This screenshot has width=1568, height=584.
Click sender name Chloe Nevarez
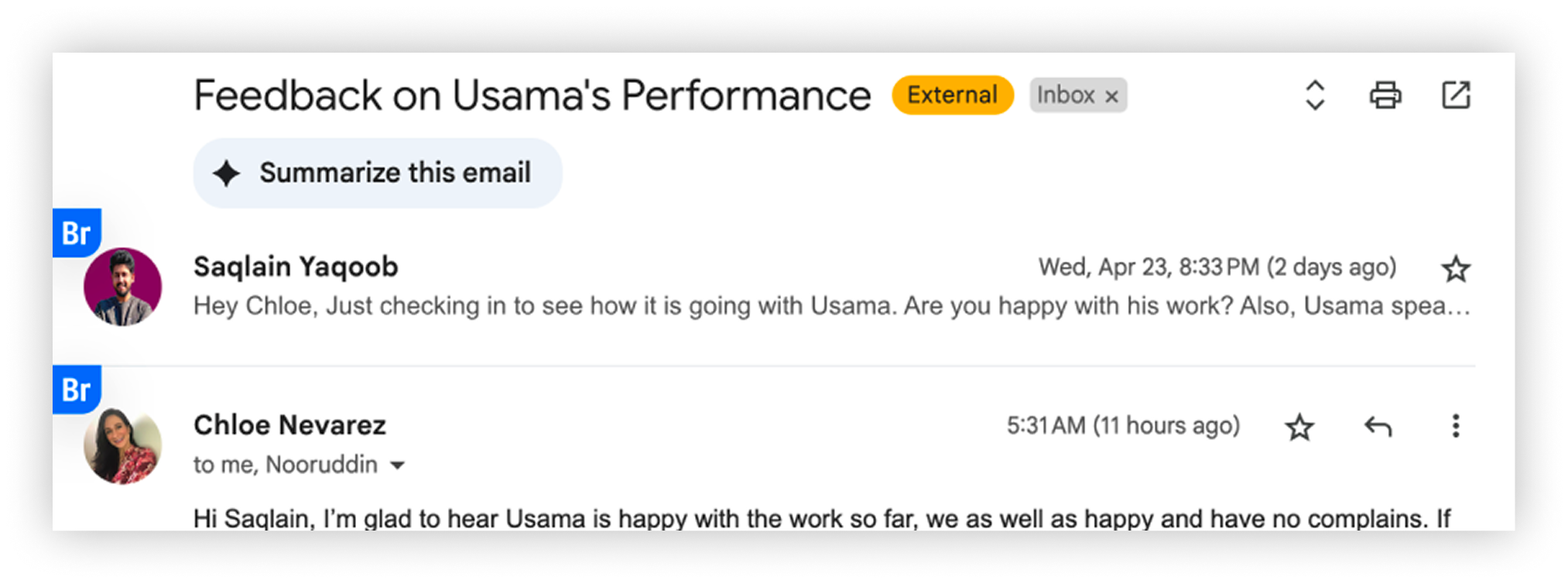pos(289,425)
